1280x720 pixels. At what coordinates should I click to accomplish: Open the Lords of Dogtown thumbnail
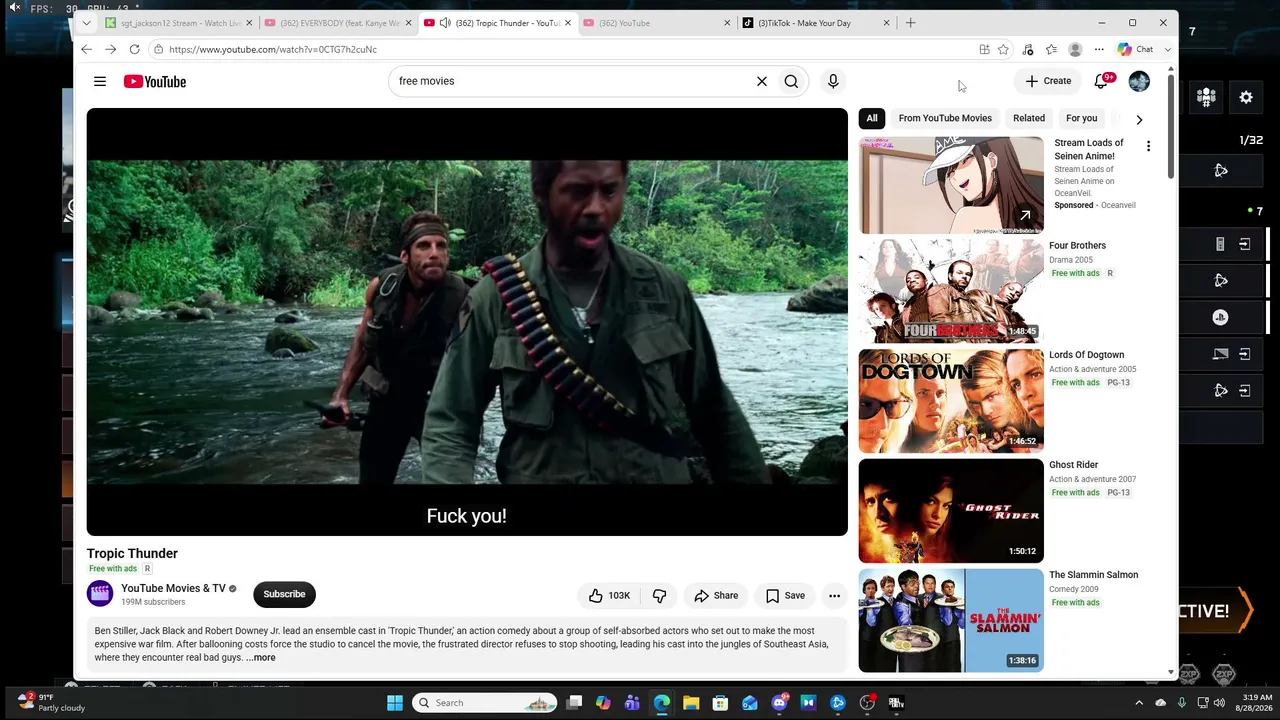click(x=951, y=401)
